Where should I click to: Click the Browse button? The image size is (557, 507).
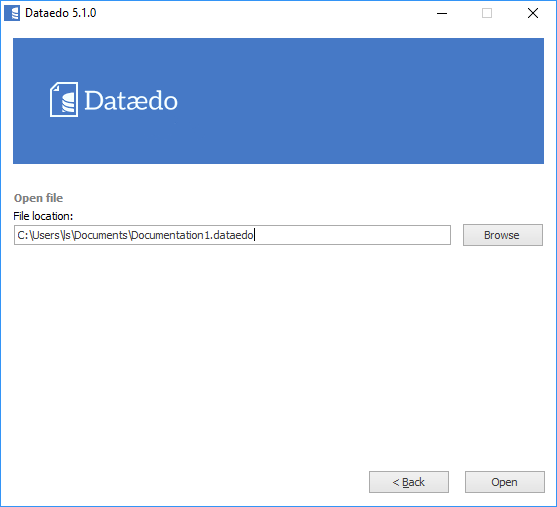coord(503,235)
